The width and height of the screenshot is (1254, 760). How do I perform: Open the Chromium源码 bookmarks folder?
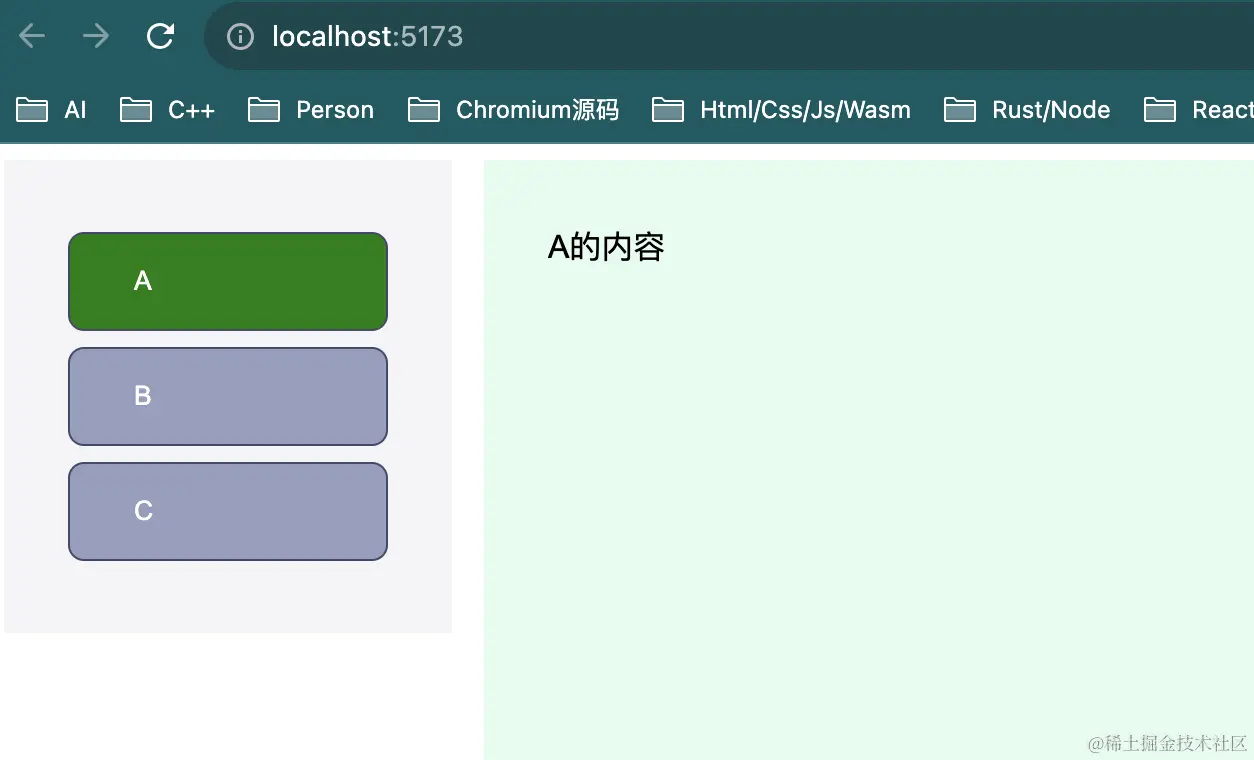[513, 110]
